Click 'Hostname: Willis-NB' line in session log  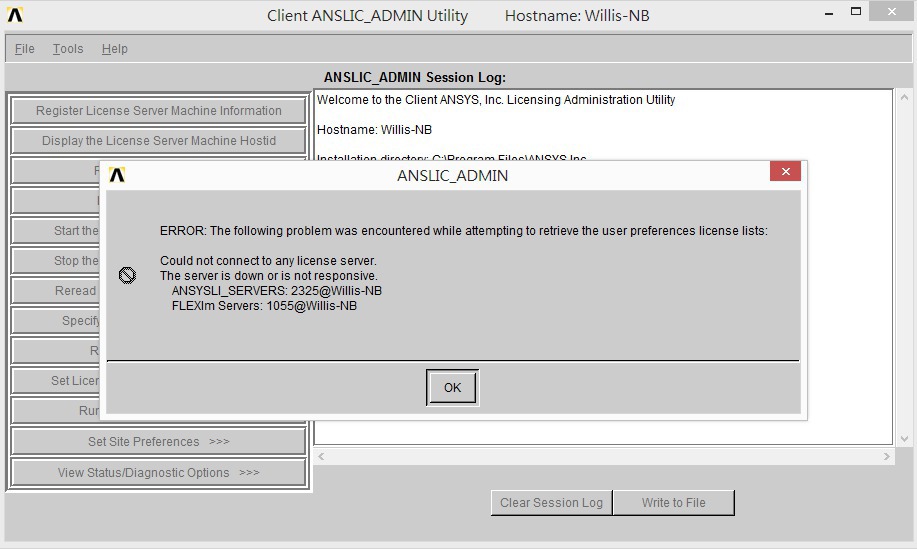[x=374, y=130]
